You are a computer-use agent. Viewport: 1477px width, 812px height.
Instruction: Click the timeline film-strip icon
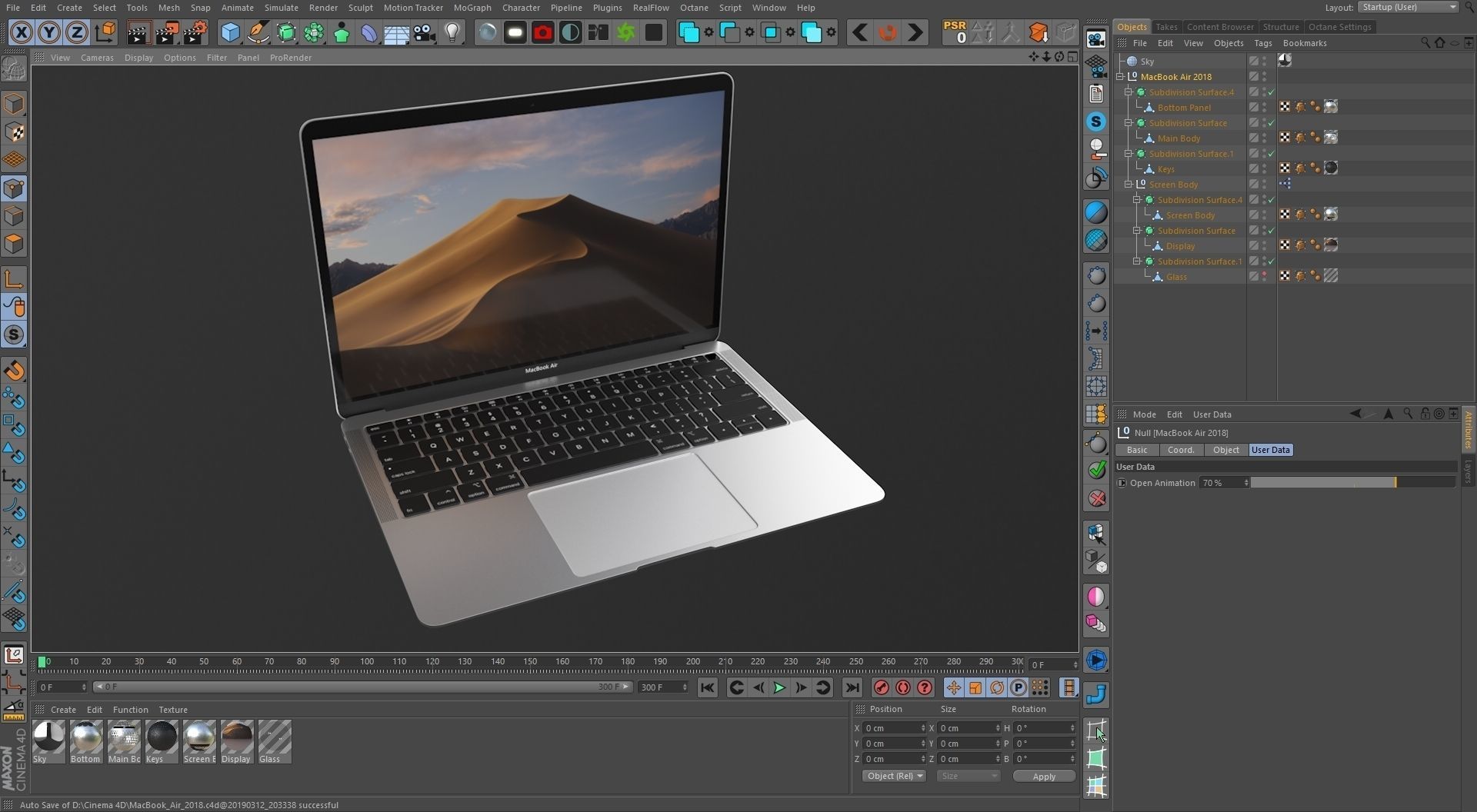point(1069,687)
